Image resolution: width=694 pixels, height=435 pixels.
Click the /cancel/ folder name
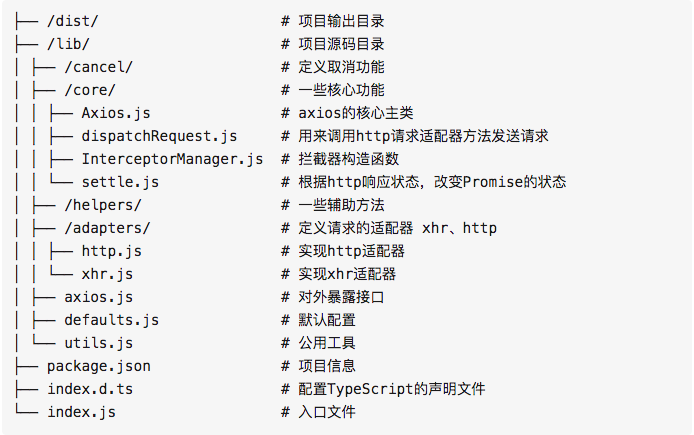point(98,67)
